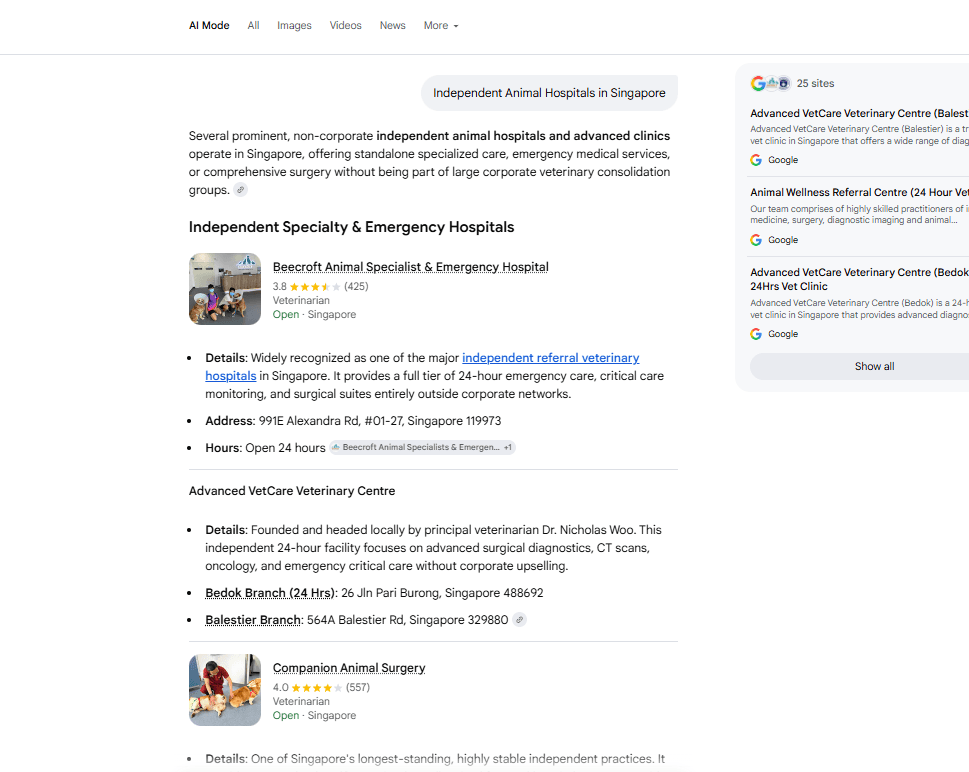Open the Beecroft Animal Specialists source chip
The width and height of the screenshot is (969, 772).
point(422,447)
